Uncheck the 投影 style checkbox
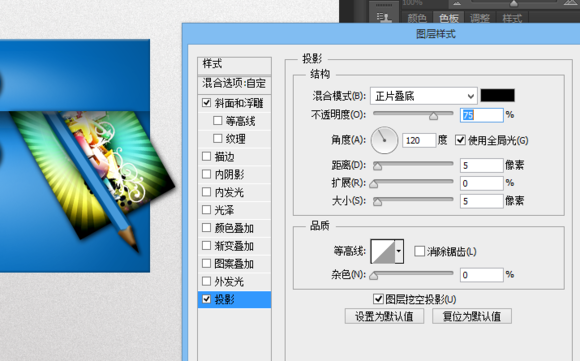Screen dimensions: 580x361 tap(206, 299)
